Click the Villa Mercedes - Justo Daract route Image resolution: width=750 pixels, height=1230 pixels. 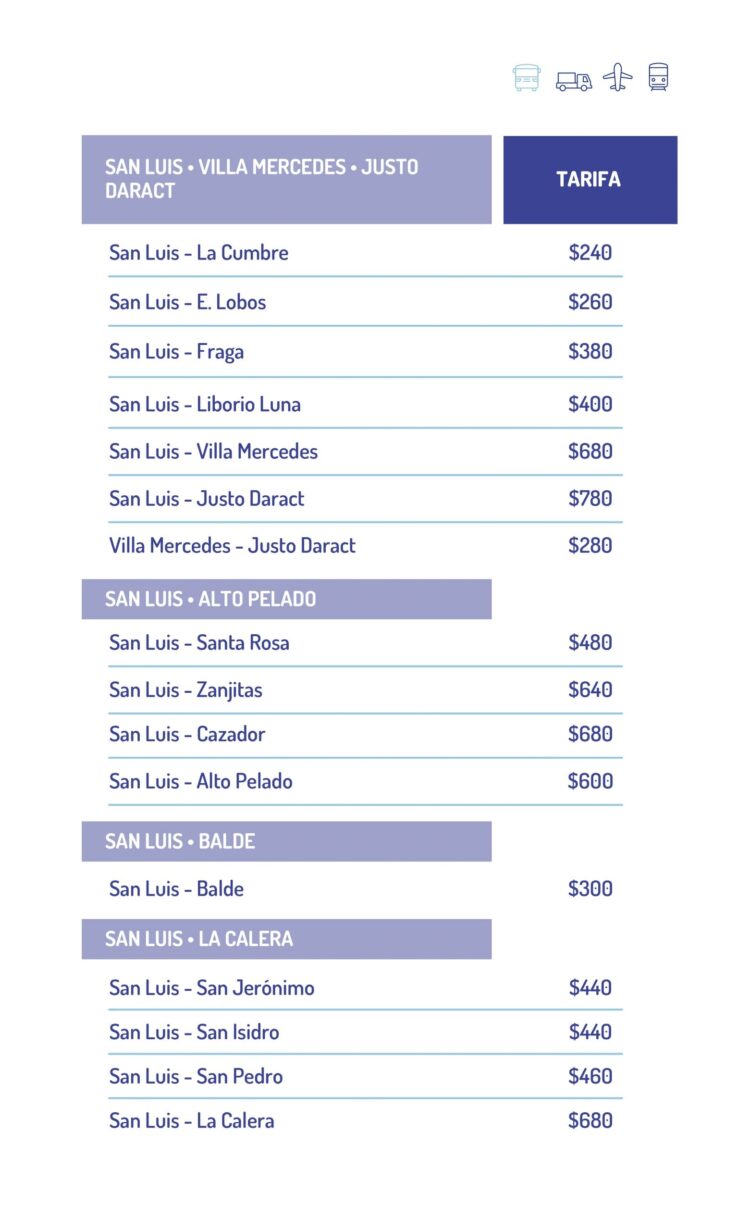click(x=232, y=546)
